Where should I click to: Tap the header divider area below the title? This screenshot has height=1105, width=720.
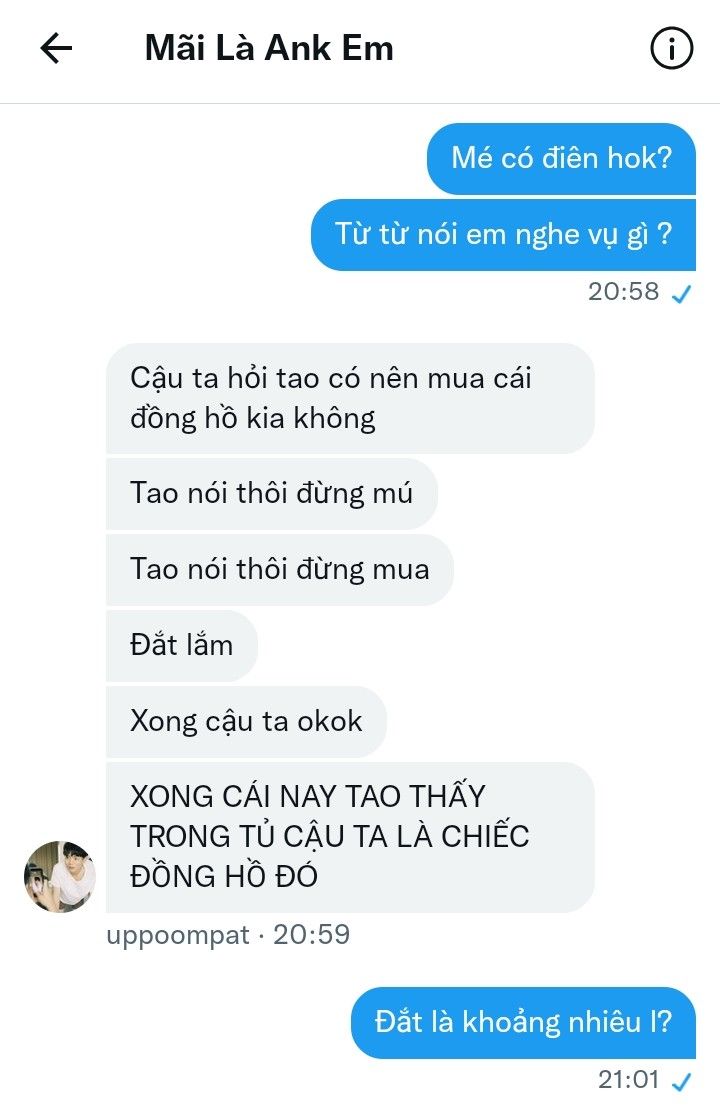click(x=360, y=104)
